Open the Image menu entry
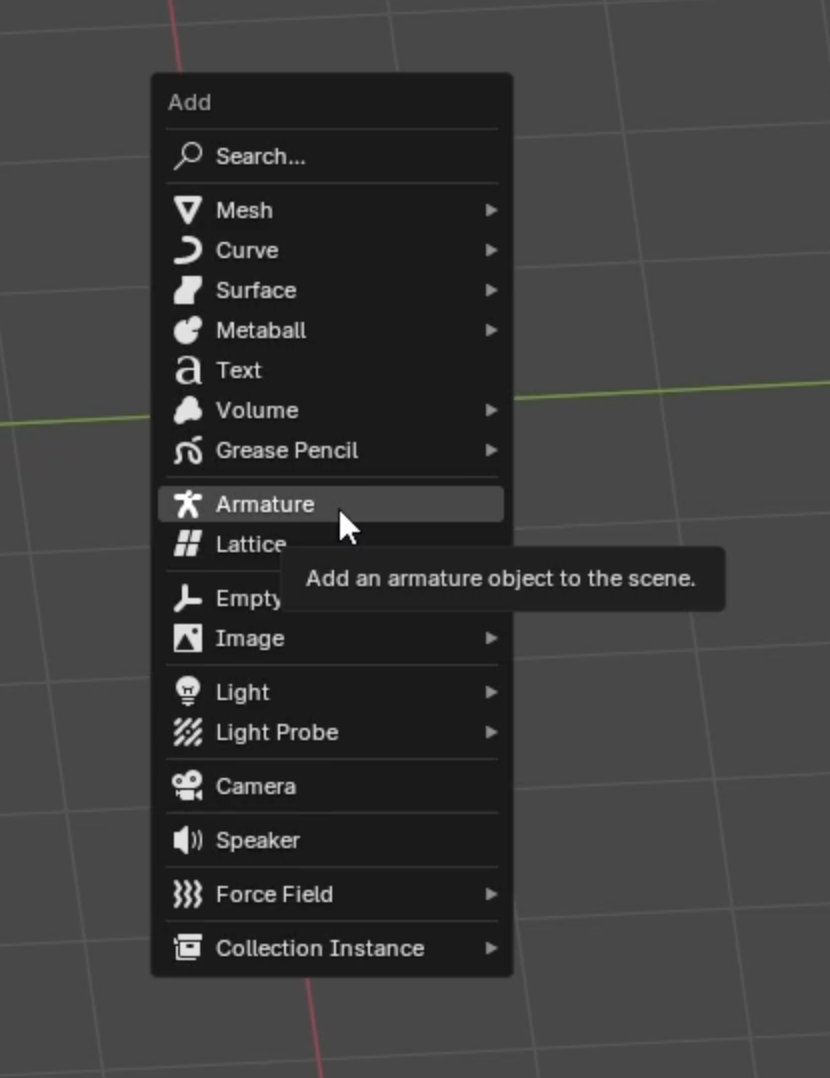This screenshot has height=1078, width=830. coord(331,638)
